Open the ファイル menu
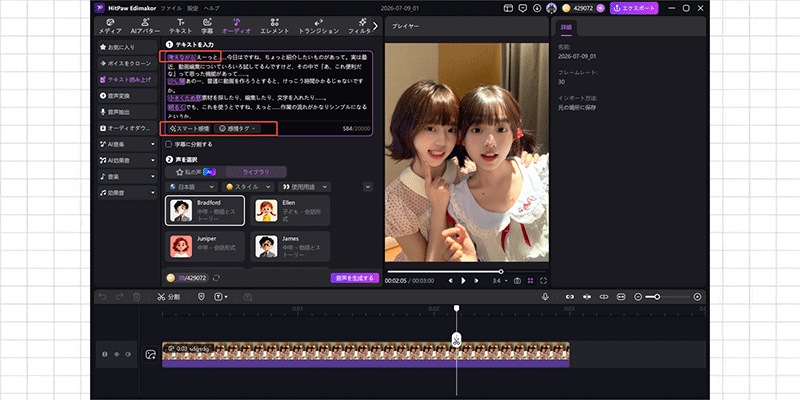Image resolution: width=800 pixels, height=400 pixels. [x=171, y=8]
